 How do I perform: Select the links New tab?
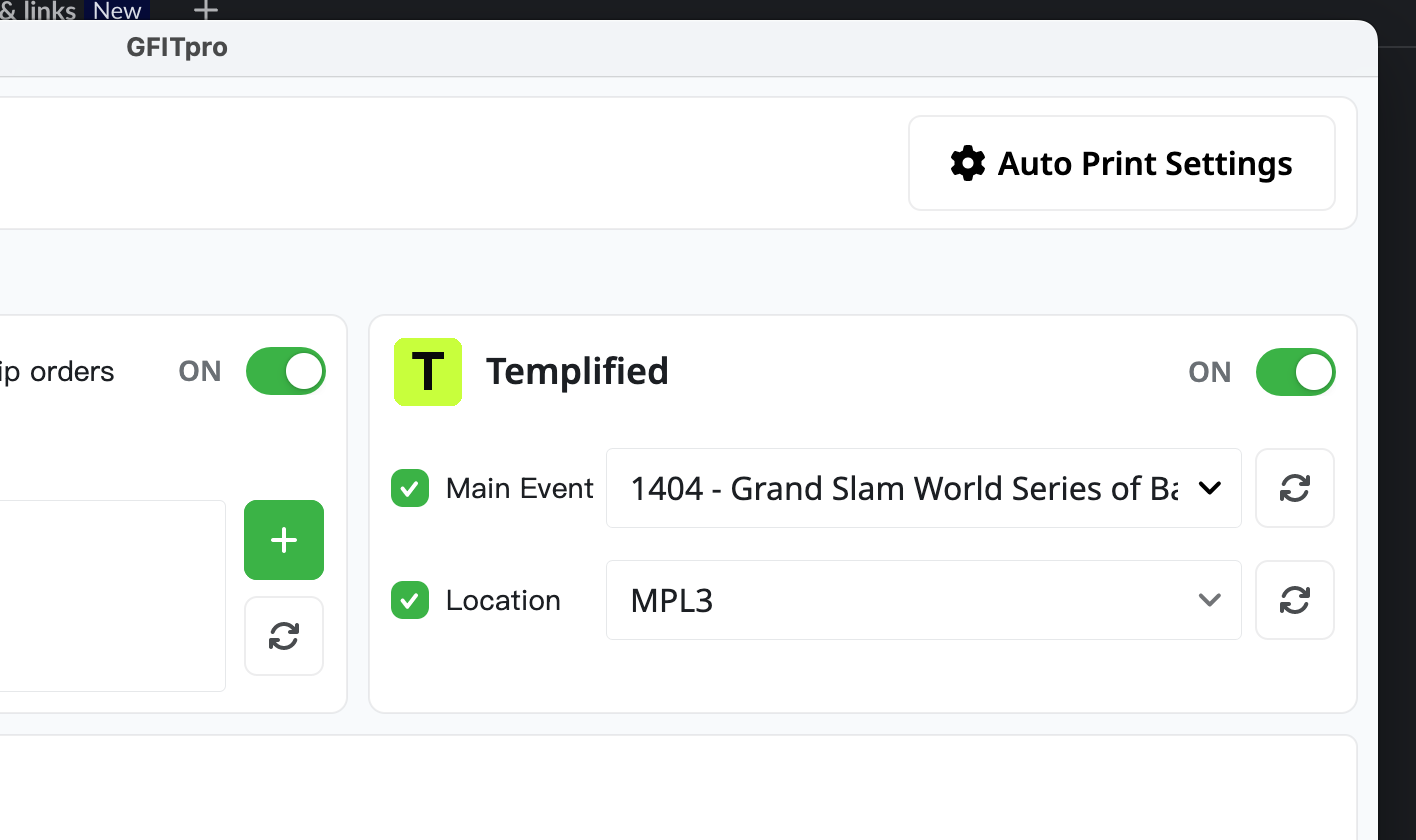pyautogui.click(x=75, y=10)
